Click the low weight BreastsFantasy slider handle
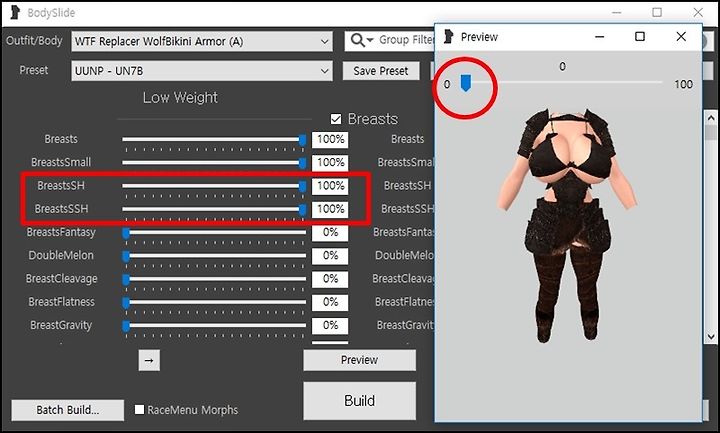The width and height of the screenshot is (720, 433). tap(126, 233)
